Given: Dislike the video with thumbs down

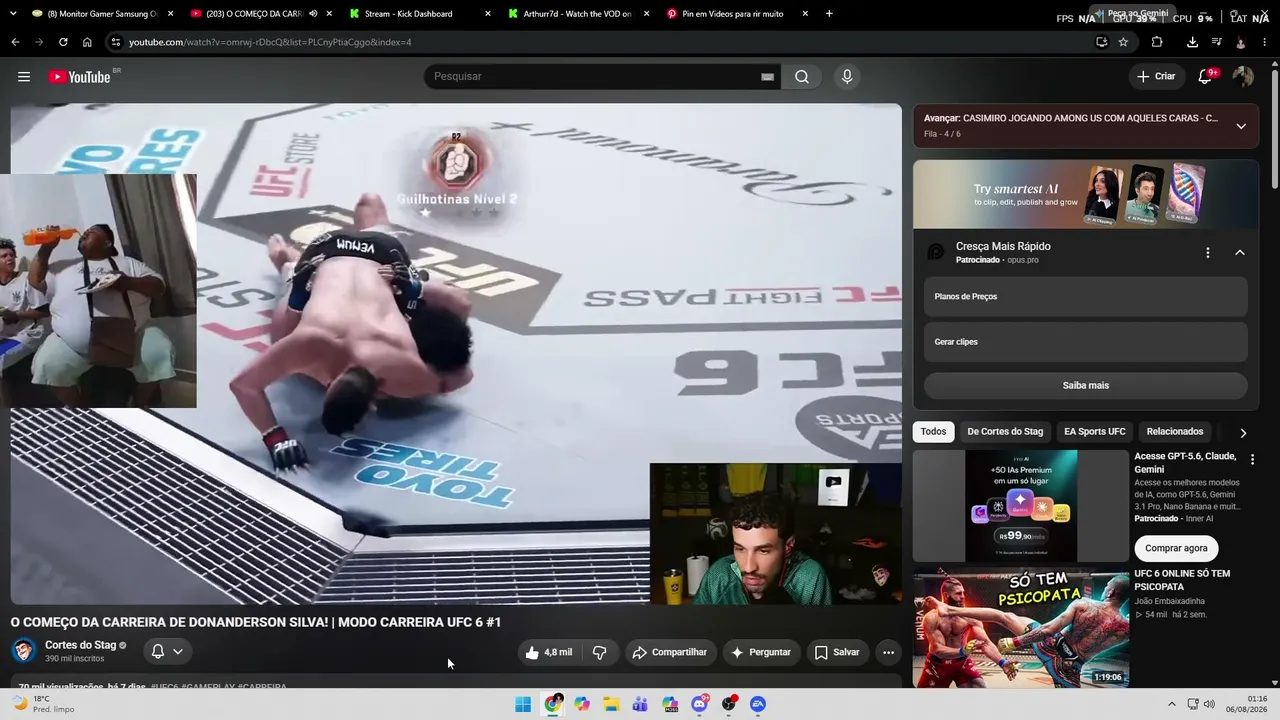Looking at the screenshot, I should 600,652.
